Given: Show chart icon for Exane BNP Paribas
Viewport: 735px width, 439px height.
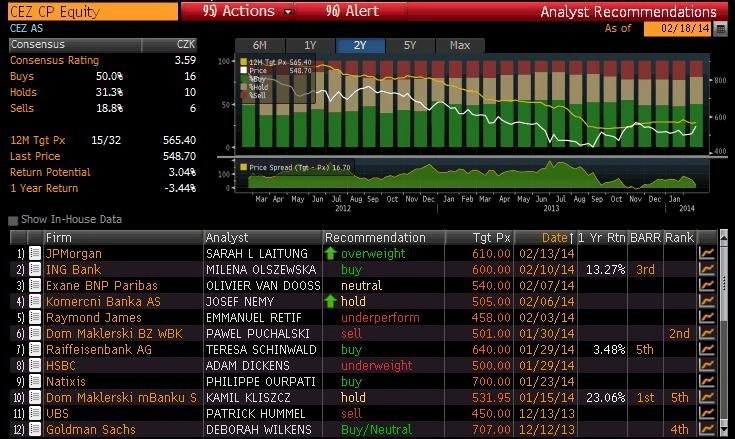Looking at the screenshot, I should tap(707, 285).
